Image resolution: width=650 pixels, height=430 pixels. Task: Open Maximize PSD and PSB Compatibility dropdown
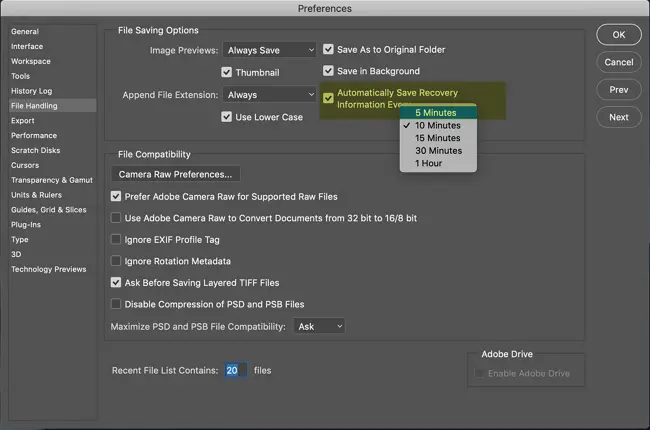click(x=319, y=327)
